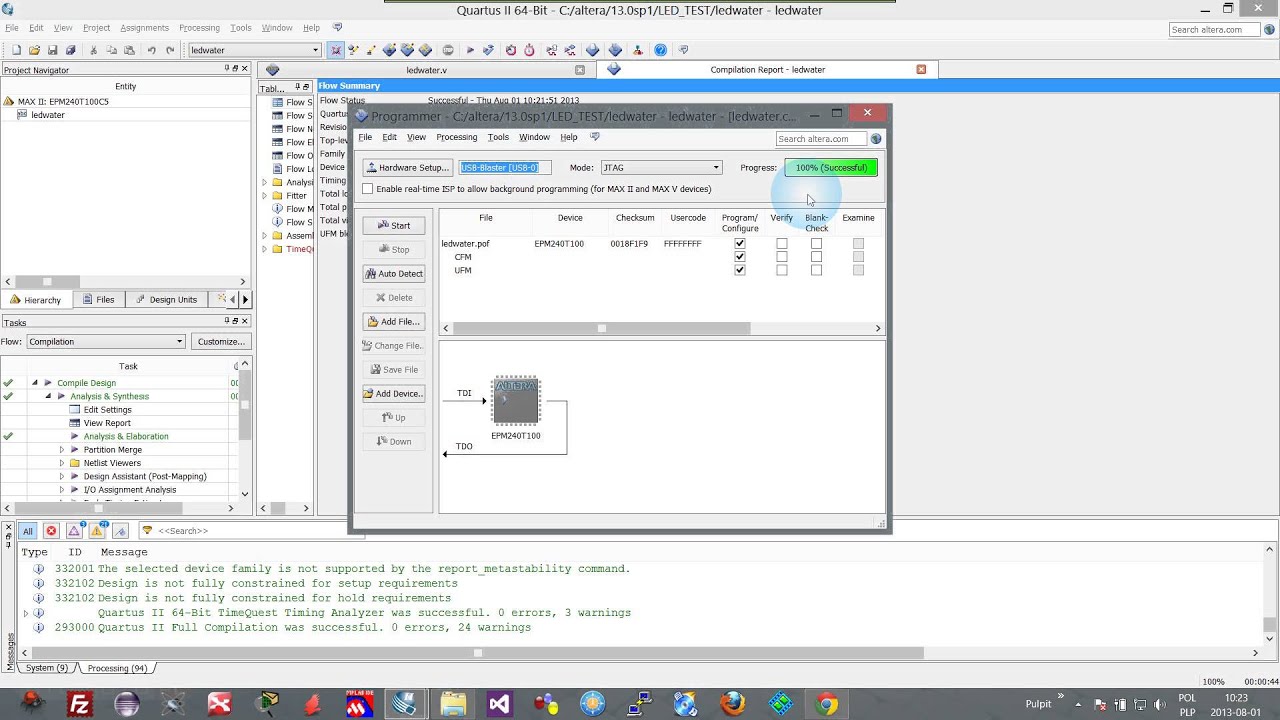Screen dimensions: 1280x720
Task: Expand the Netlist Viewers task folder
Action: 61,463
